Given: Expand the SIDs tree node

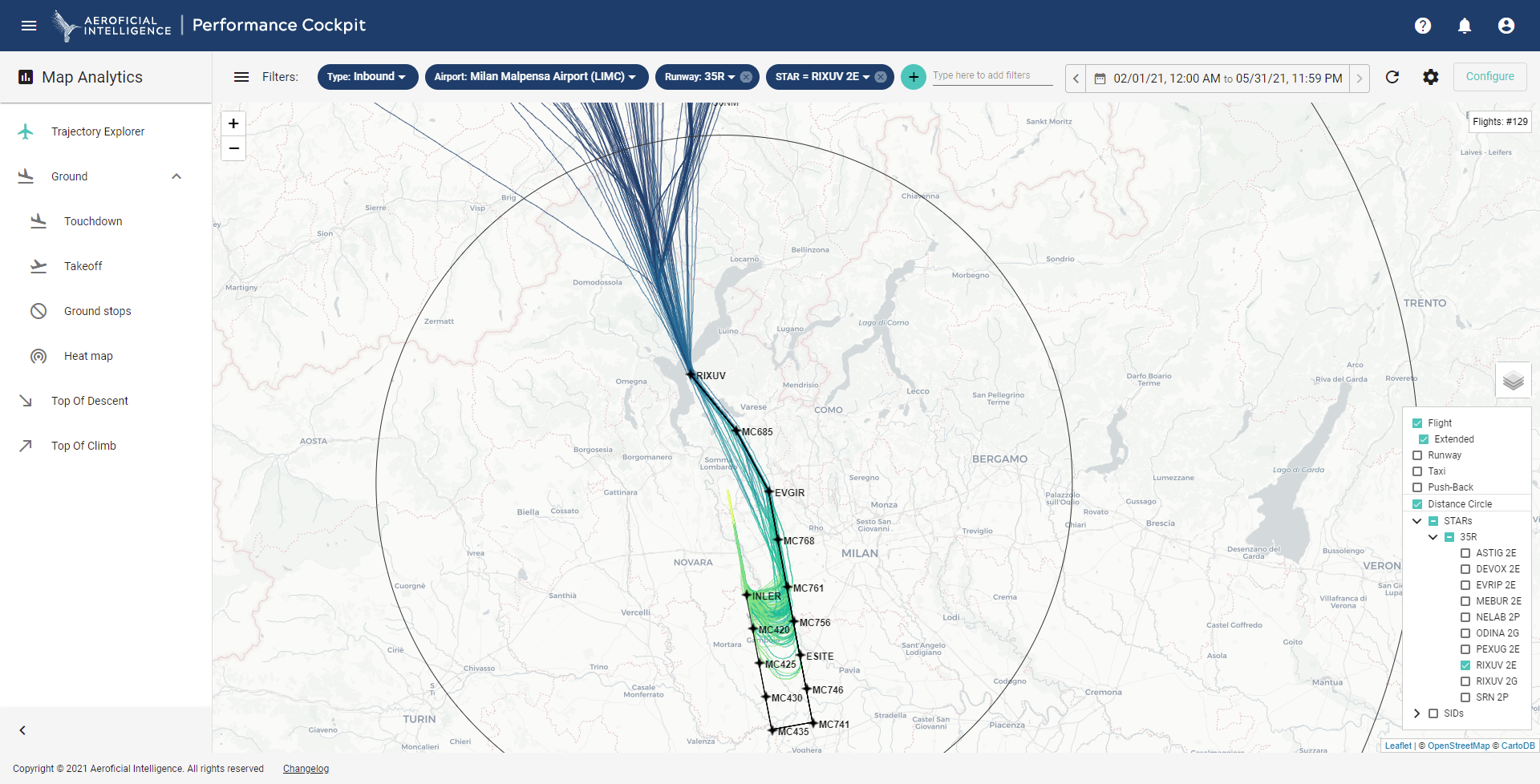Looking at the screenshot, I should pos(1417,713).
